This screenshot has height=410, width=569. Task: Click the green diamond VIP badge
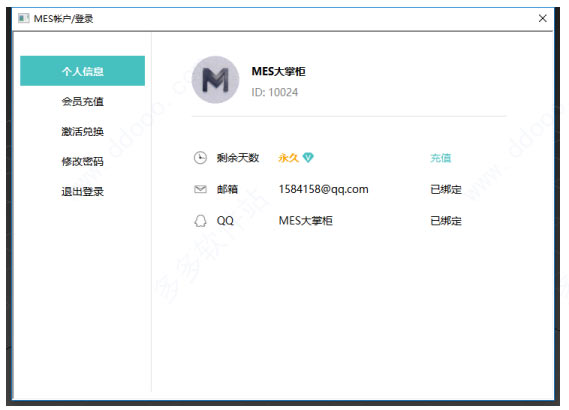(x=308, y=157)
